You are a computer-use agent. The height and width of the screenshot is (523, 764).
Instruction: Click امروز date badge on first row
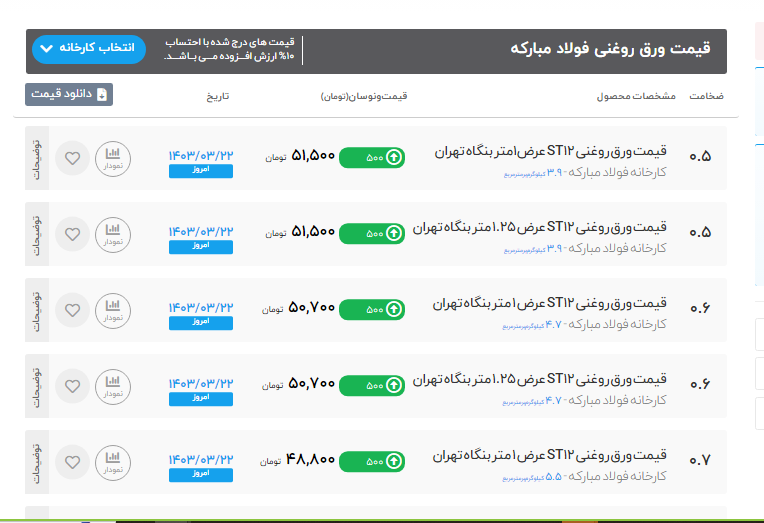click(201, 171)
